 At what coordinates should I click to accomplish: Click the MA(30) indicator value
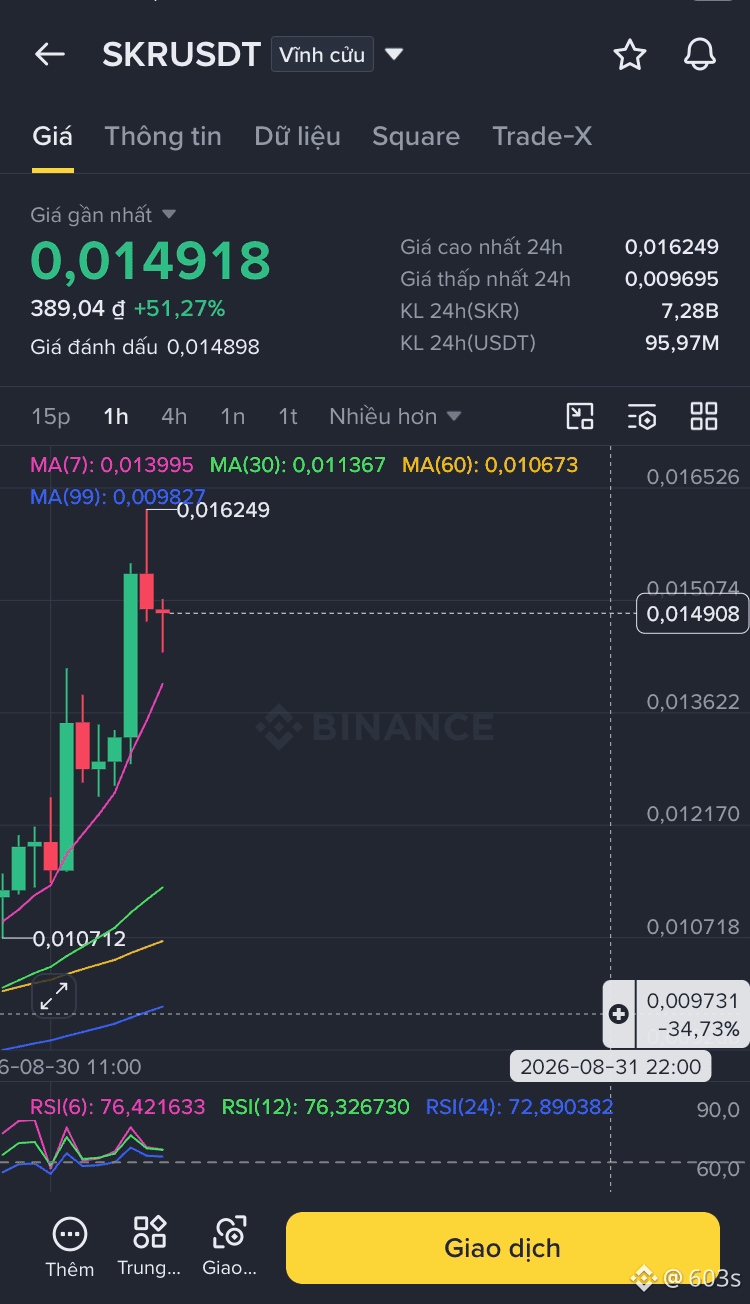click(297, 464)
